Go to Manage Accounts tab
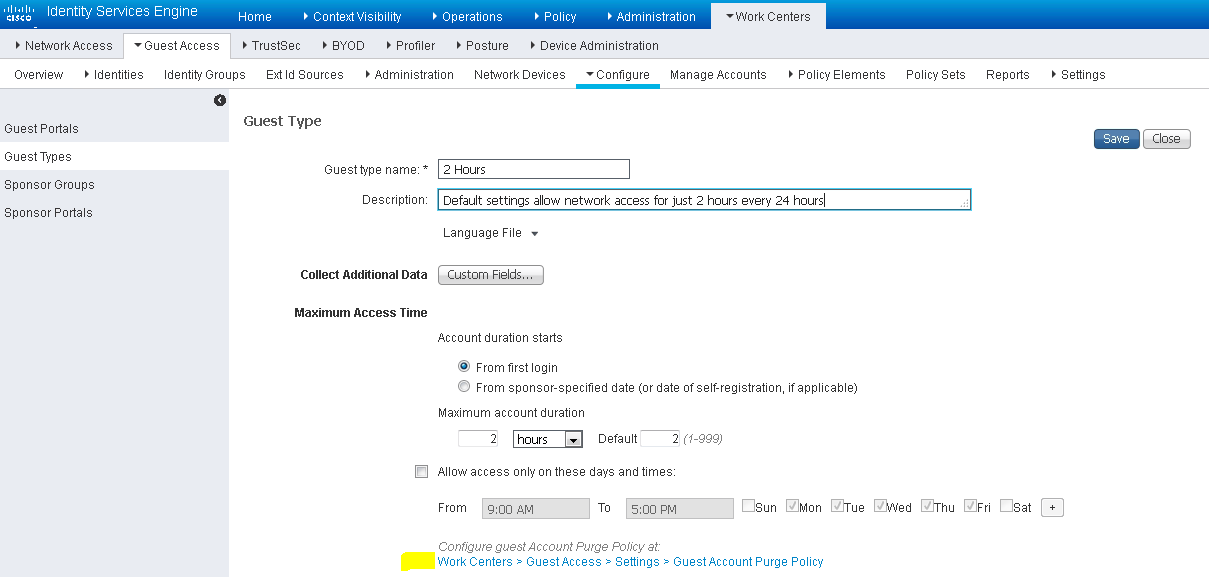The width and height of the screenshot is (1209, 577). pyautogui.click(x=718, y=75)
